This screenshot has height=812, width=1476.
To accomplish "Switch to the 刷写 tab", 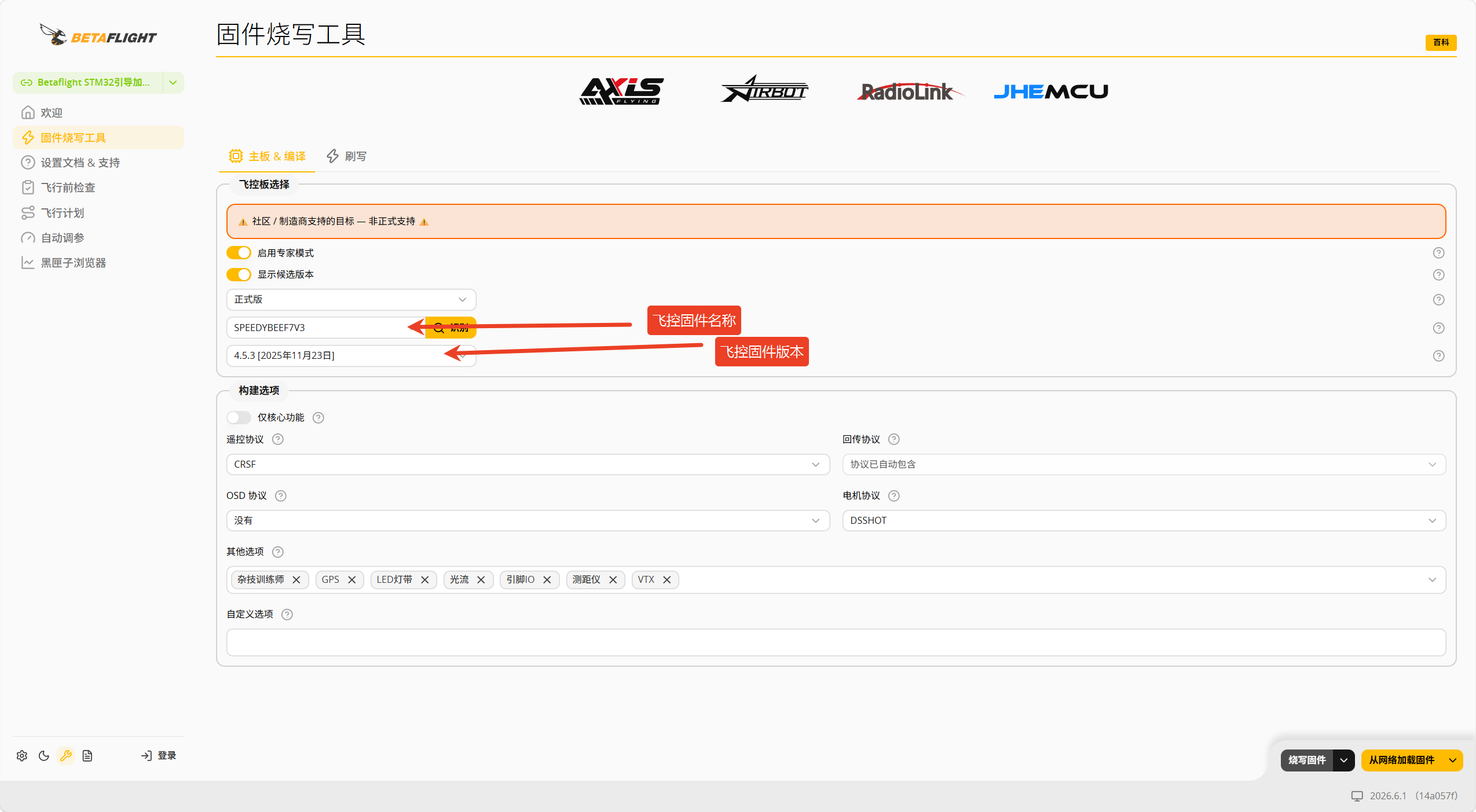I will (347, 156).
